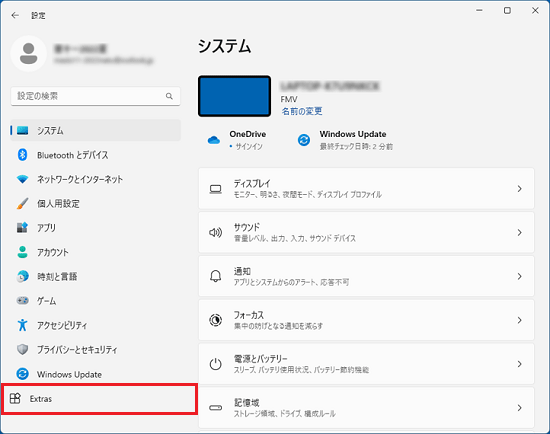The width and height of the screenshot is (550, 434).
Task: Click the search magnifier icon
Action: 169,96
